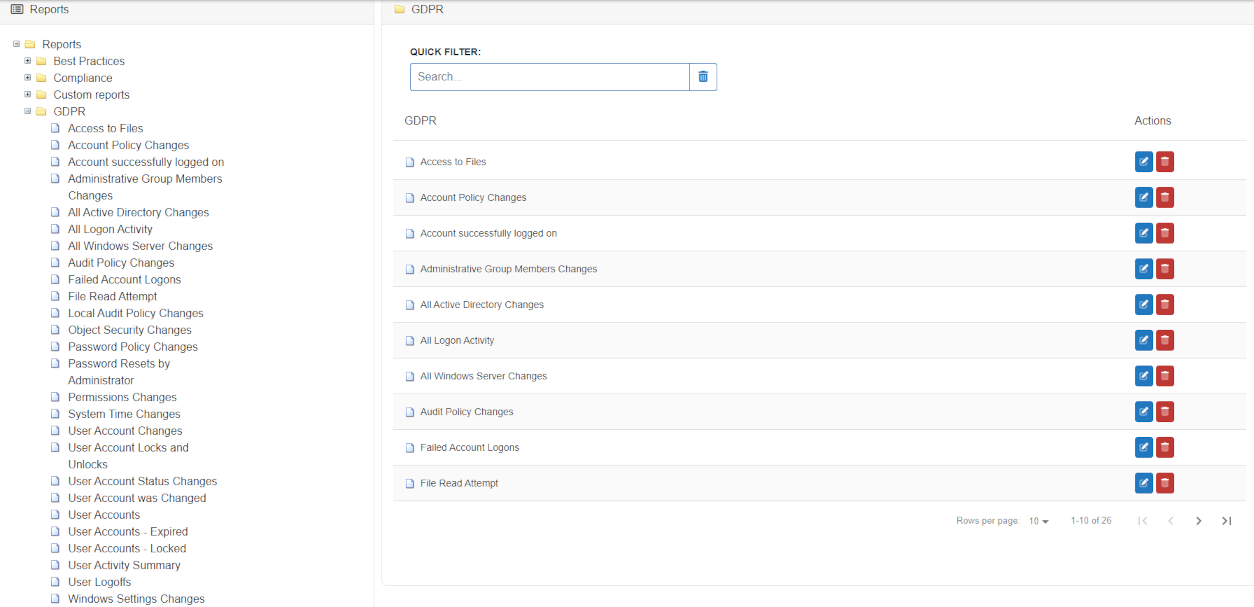The width and height of the screenshot is (1254, 607).
Task: Open Access to Files in the table
Action: click(453, 162)
